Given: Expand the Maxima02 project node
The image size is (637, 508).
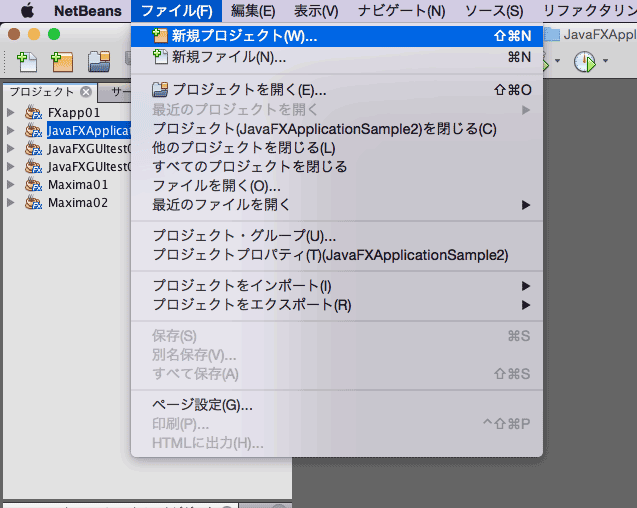Looking at the screenshot, I should [x=11, y=202].
